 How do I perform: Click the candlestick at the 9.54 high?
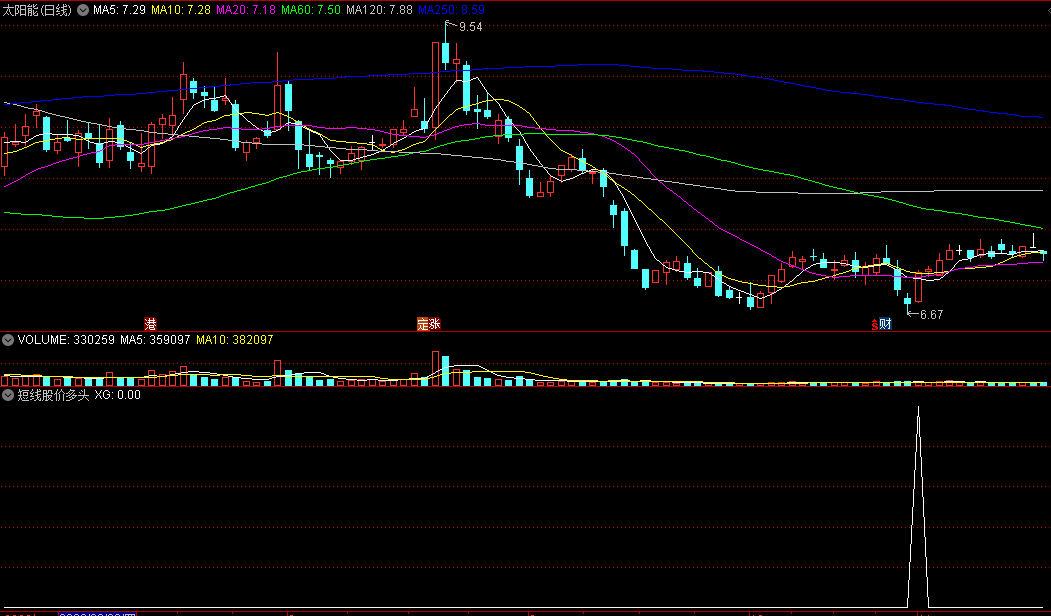pyautogui.click(x=445, y=55)
